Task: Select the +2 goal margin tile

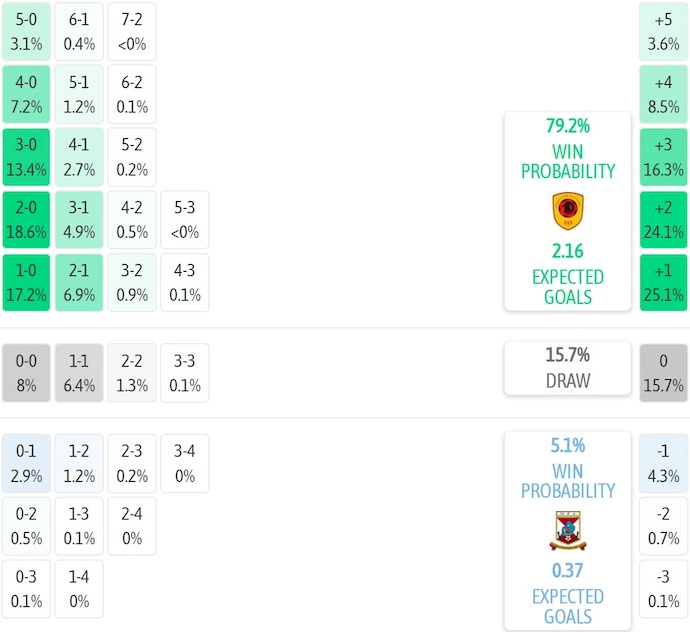Action: click(664, 220)
